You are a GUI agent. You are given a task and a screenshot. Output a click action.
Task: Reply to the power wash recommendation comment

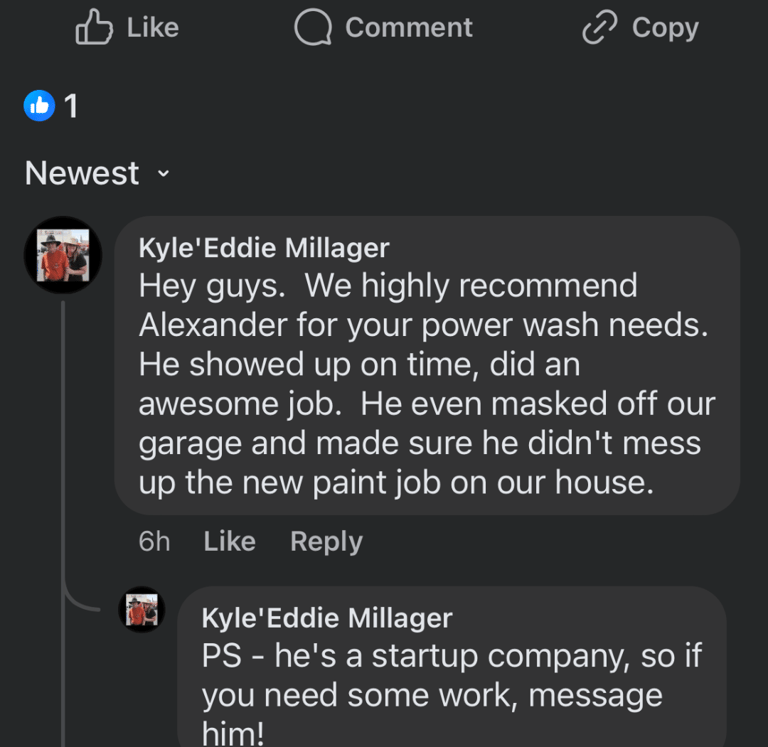click(x=326, y=541)
